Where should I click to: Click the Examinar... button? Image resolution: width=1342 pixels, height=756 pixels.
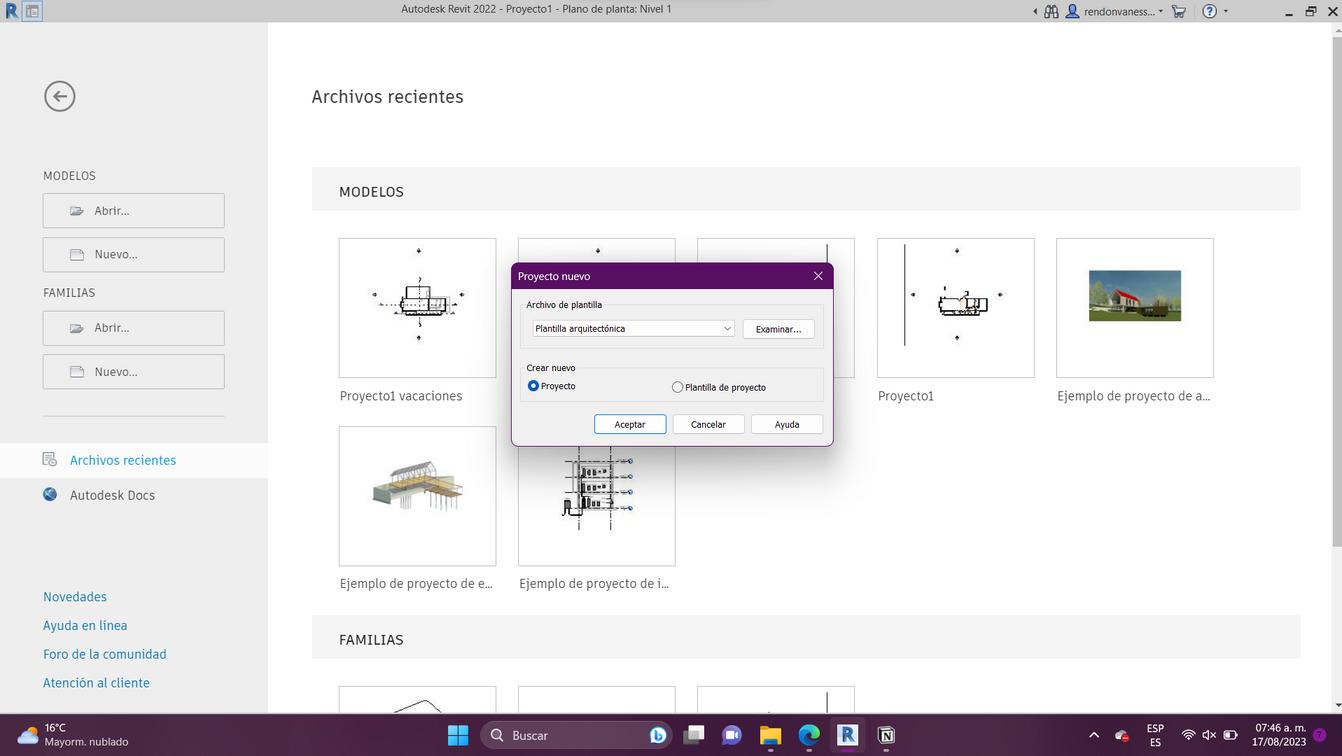coord(778,329)
